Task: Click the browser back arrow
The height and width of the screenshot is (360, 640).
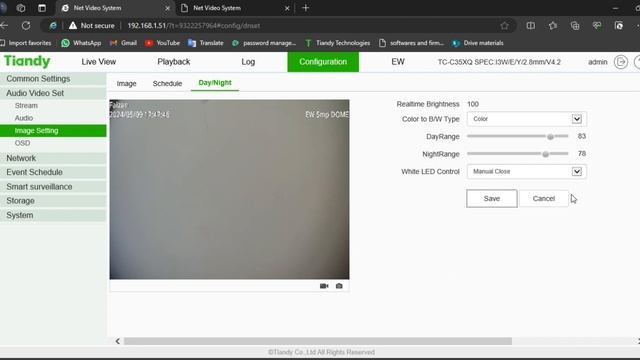Action: click(x=4, y=26)
